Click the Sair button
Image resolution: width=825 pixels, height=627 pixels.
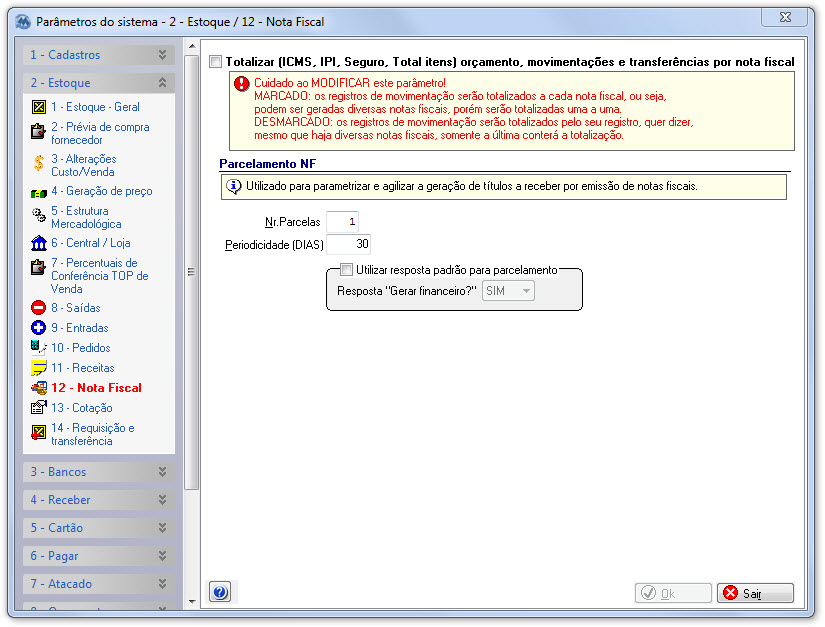click(755, 593)
